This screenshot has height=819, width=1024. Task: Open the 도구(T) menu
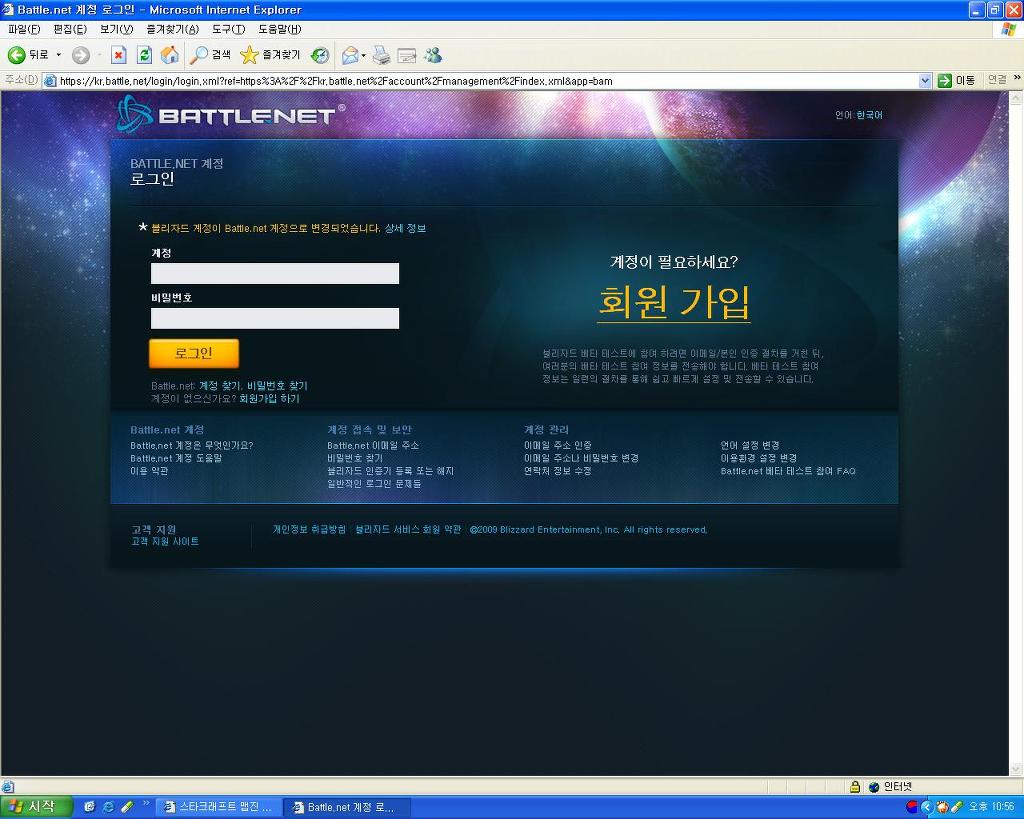pos(228,29)
